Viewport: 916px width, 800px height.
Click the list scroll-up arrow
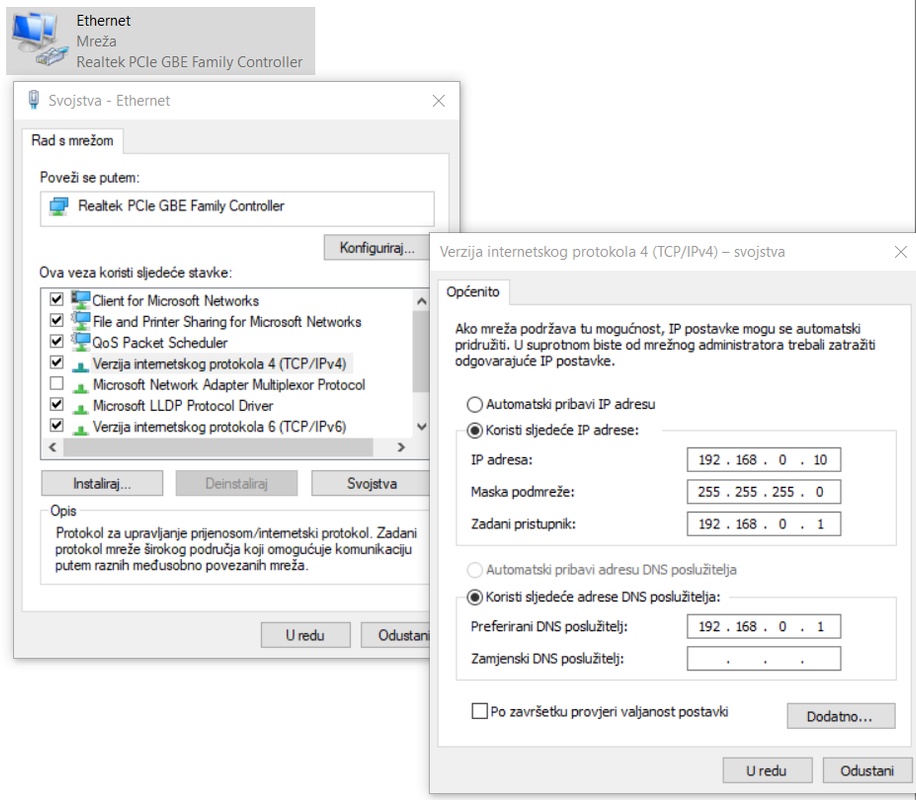[421, 301]
